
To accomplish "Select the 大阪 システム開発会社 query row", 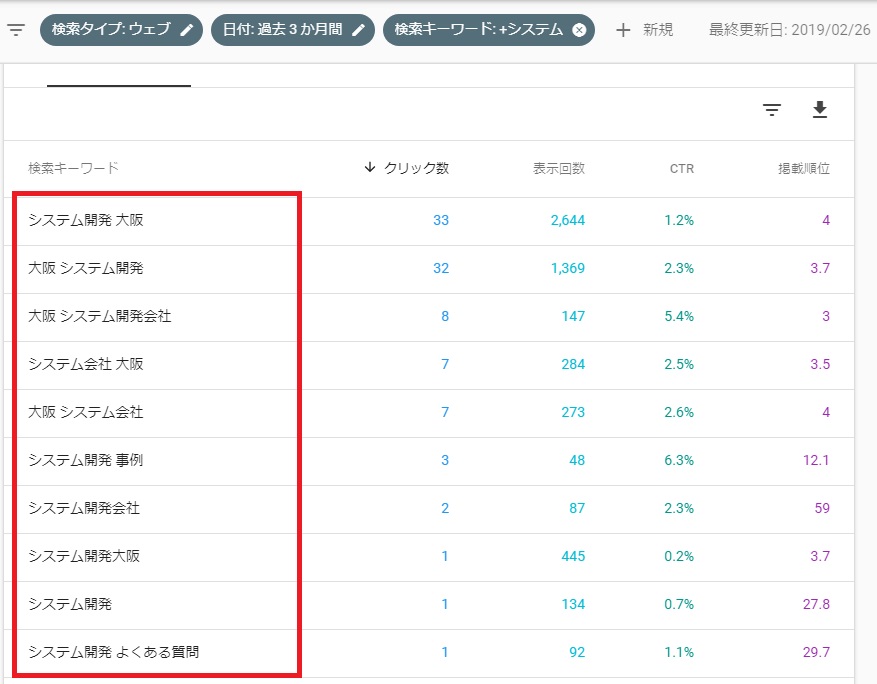I will coord(100,316).
